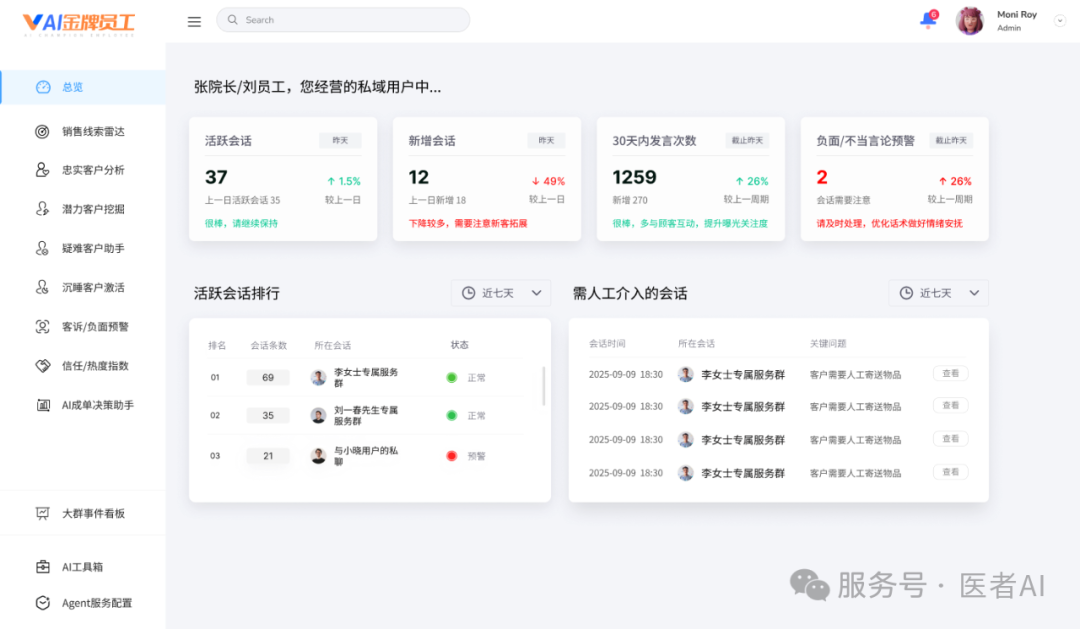This screenshot has width=1080, height=629.
Task: Open the notification bell
Action: pos(928,20)
